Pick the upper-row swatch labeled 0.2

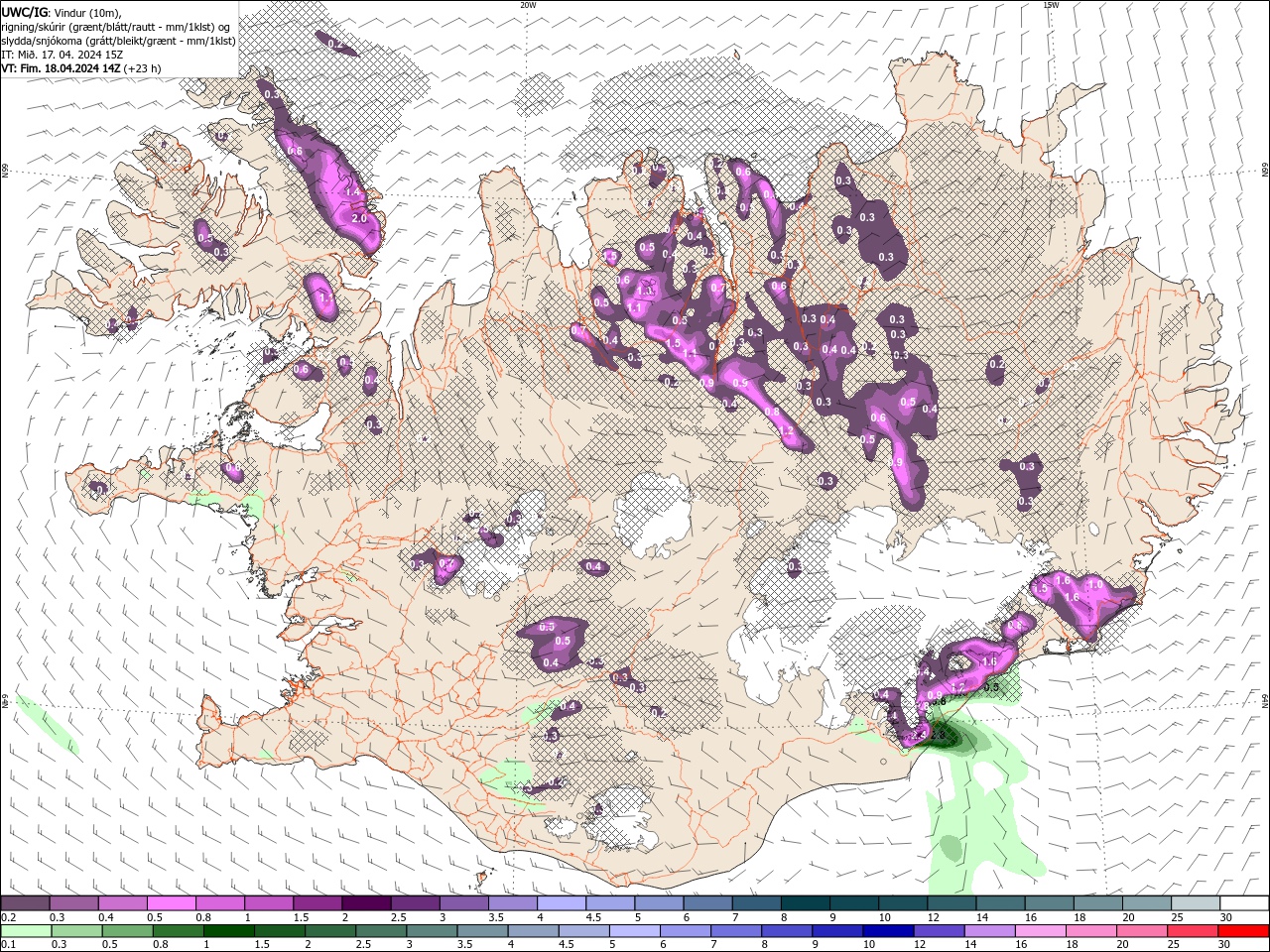[x=25, y=903]
